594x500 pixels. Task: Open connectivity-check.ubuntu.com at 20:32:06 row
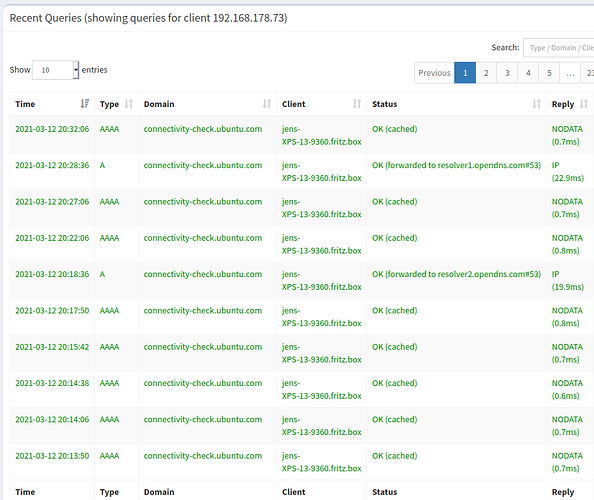coord(203,129)
